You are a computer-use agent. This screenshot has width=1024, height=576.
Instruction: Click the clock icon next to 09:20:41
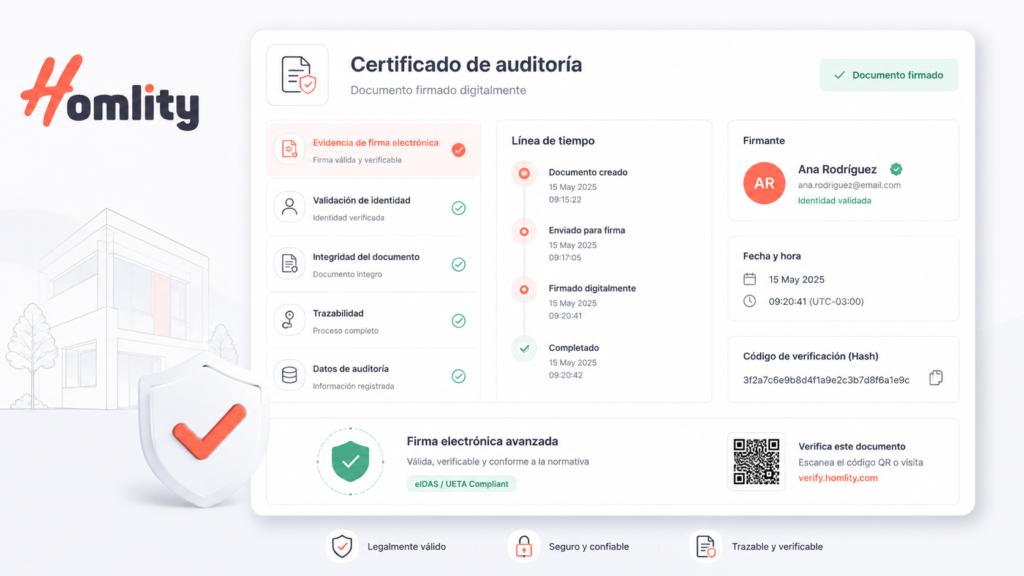pyautogui.click(x=750, y=301)
